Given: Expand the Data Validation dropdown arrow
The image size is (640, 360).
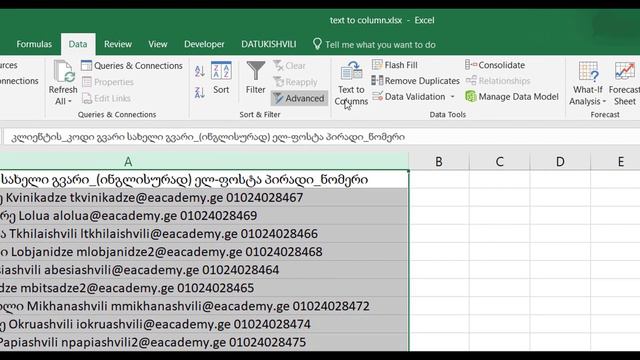Looking at the screenshot, I should click(452, 97).
